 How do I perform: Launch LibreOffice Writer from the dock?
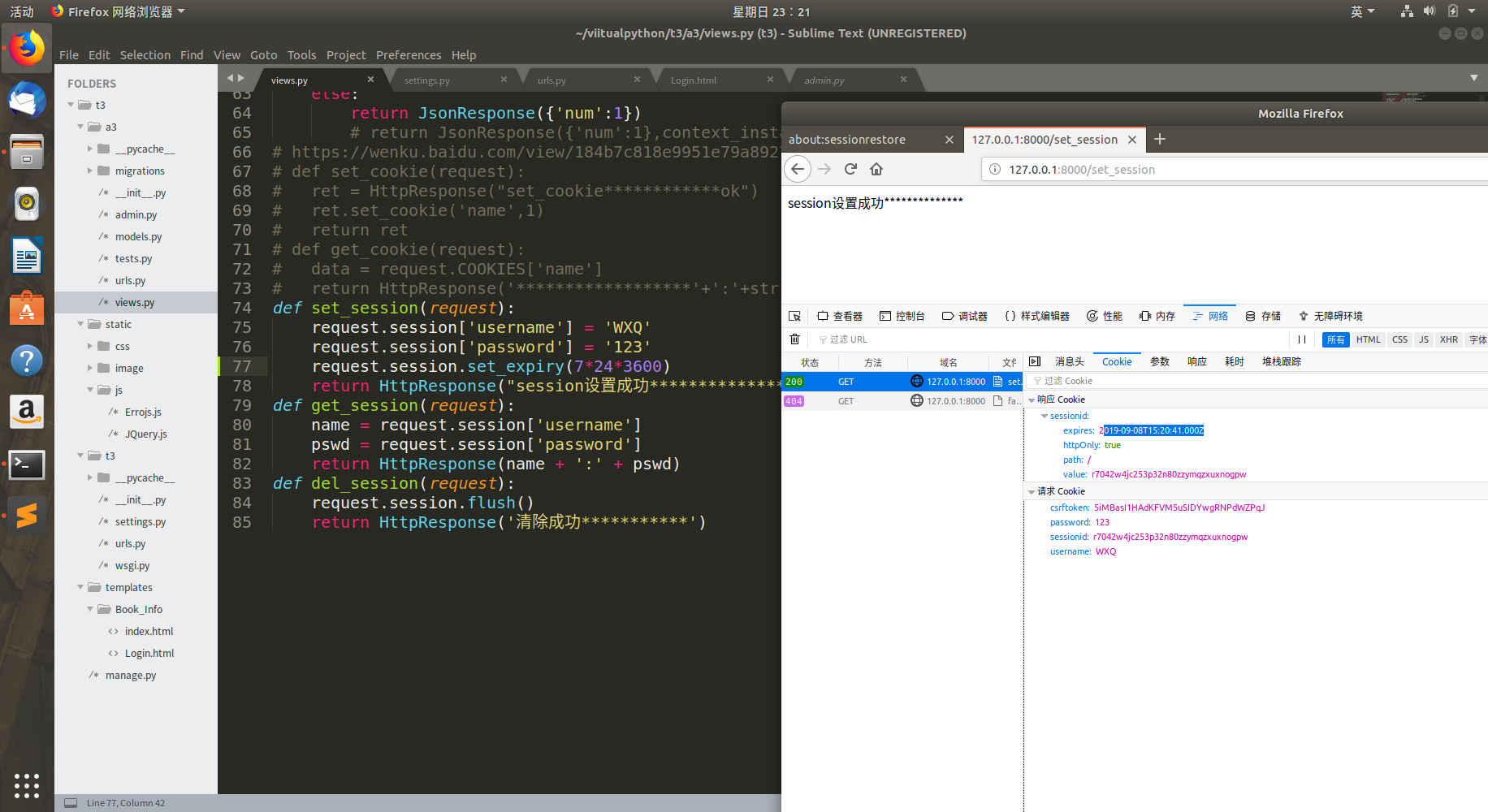tap(27, 257)
